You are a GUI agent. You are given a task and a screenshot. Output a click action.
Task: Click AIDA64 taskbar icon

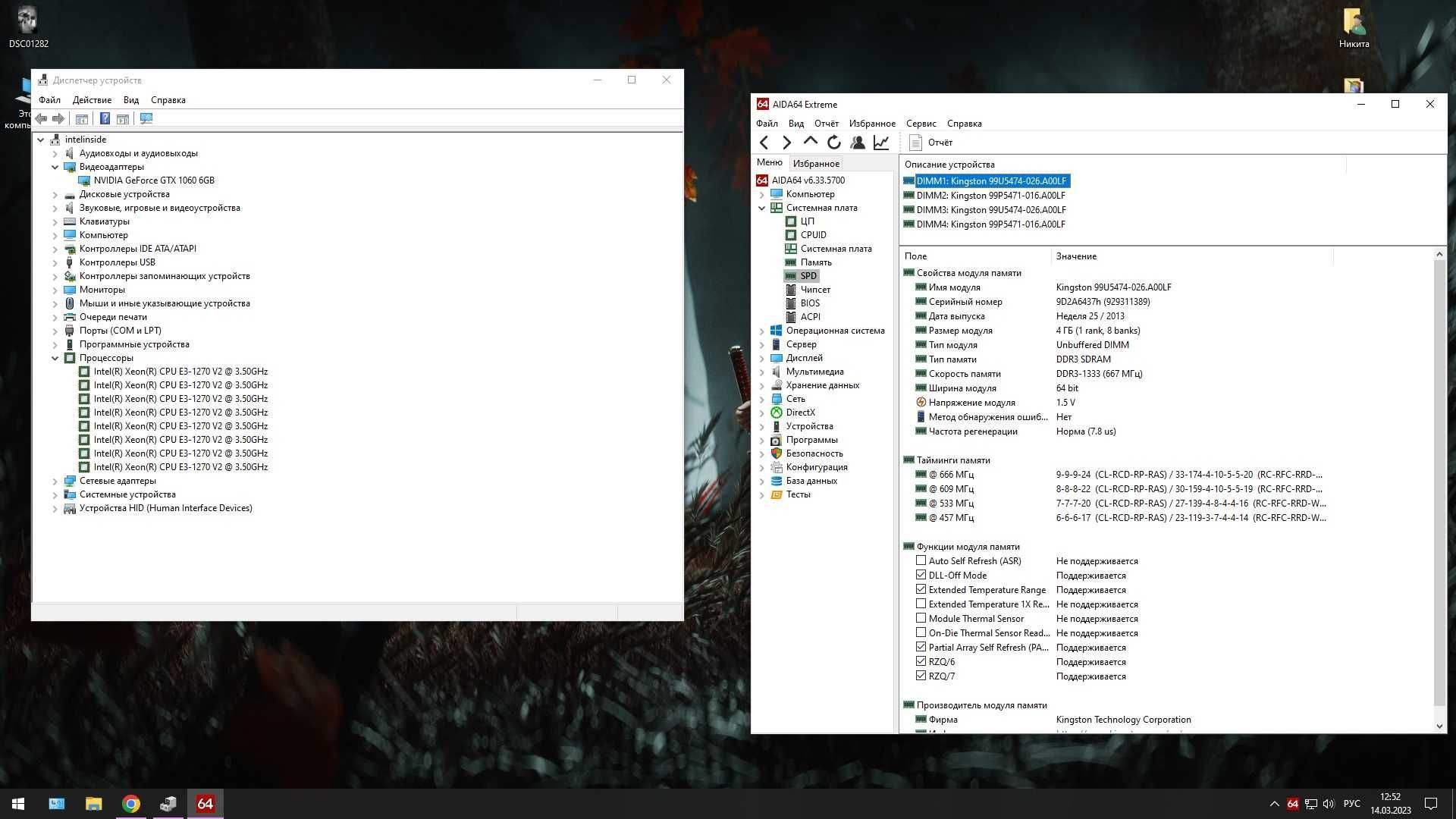coord(205,804)
